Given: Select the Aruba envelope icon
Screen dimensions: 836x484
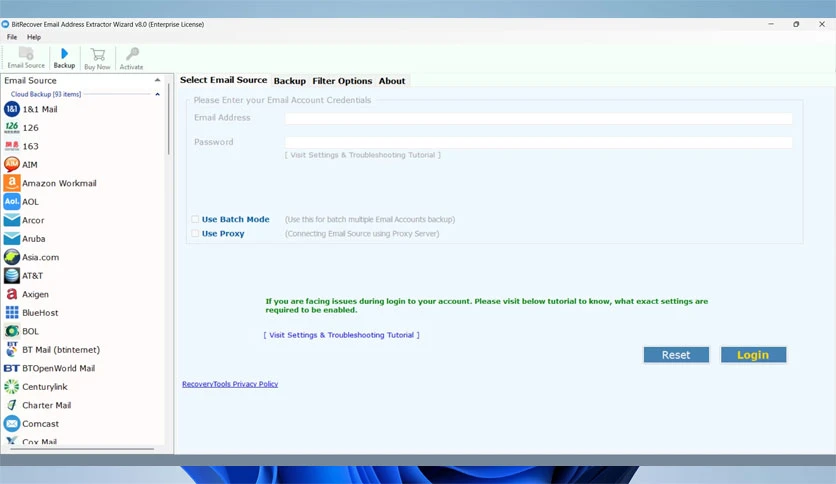Looking at the screenshot, I should tap(12, 238).
